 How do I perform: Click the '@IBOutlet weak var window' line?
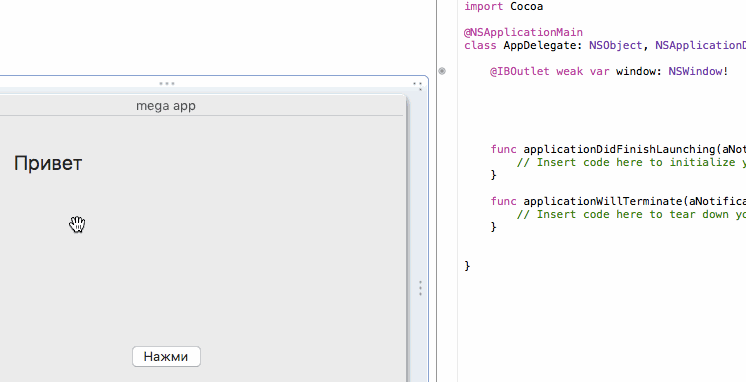609,71
